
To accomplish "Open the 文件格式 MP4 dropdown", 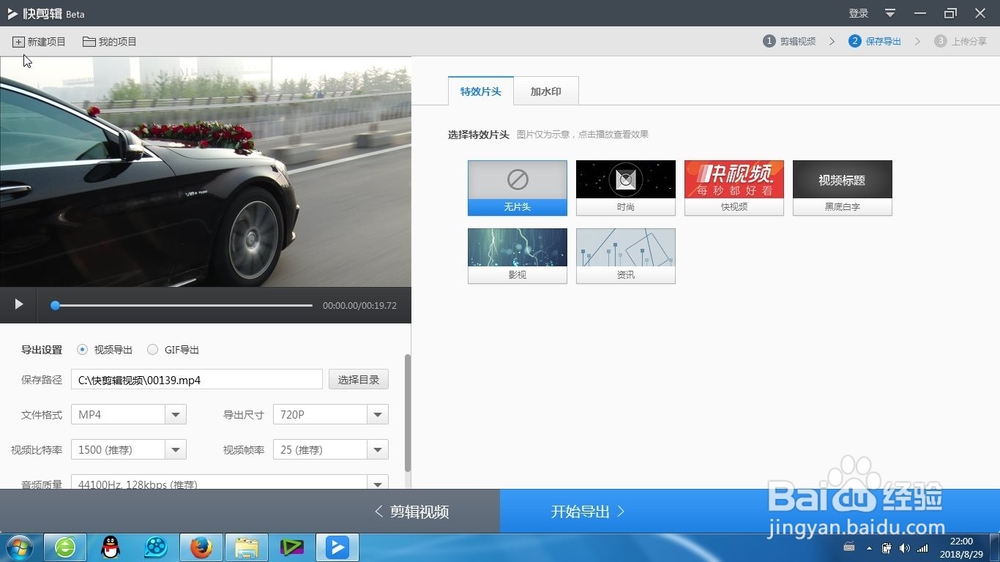I will tap(128, 415).
